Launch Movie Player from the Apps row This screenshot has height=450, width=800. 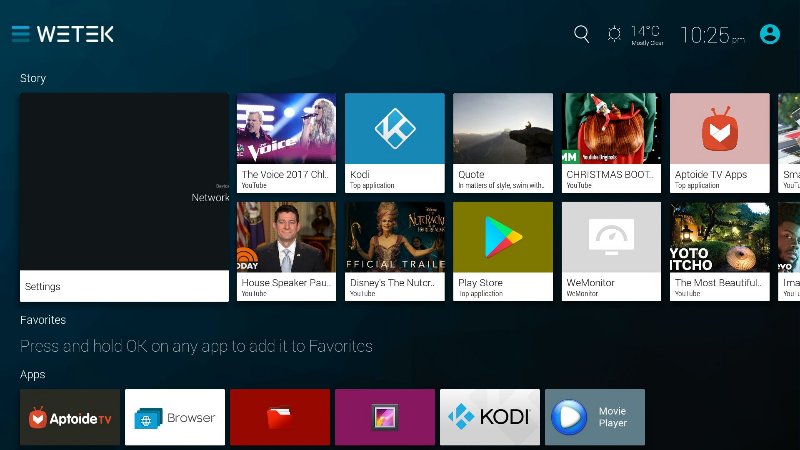pyautogui.click(x=595, y=417)
